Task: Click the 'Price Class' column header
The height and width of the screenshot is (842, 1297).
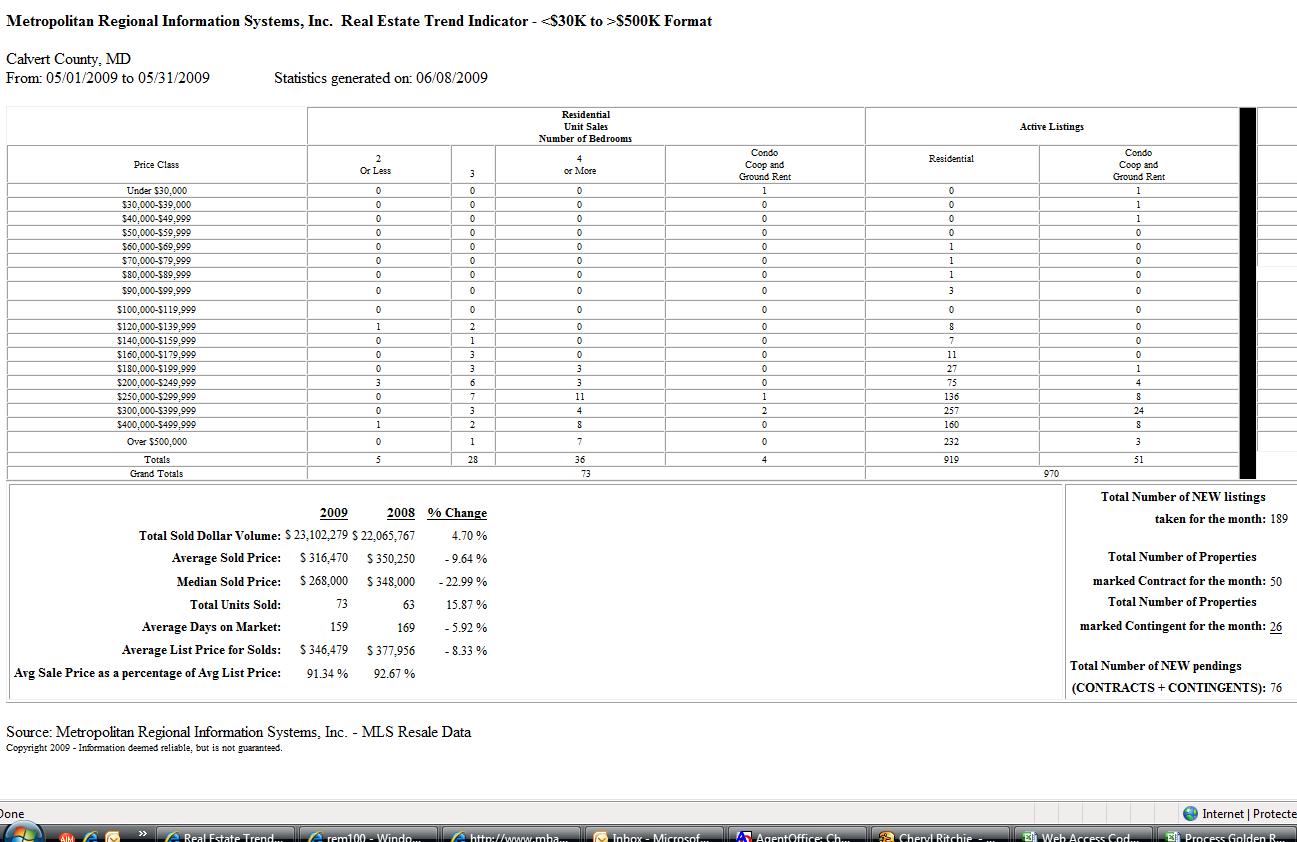Action: pos(156,165)
